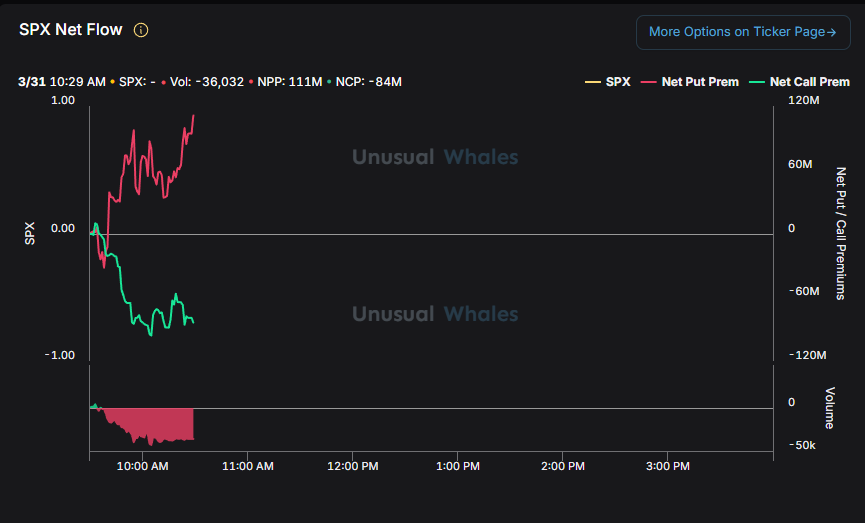Select the SPX Net Flow title
This screenshot has width=865, height=523.
tap(71, 30)
